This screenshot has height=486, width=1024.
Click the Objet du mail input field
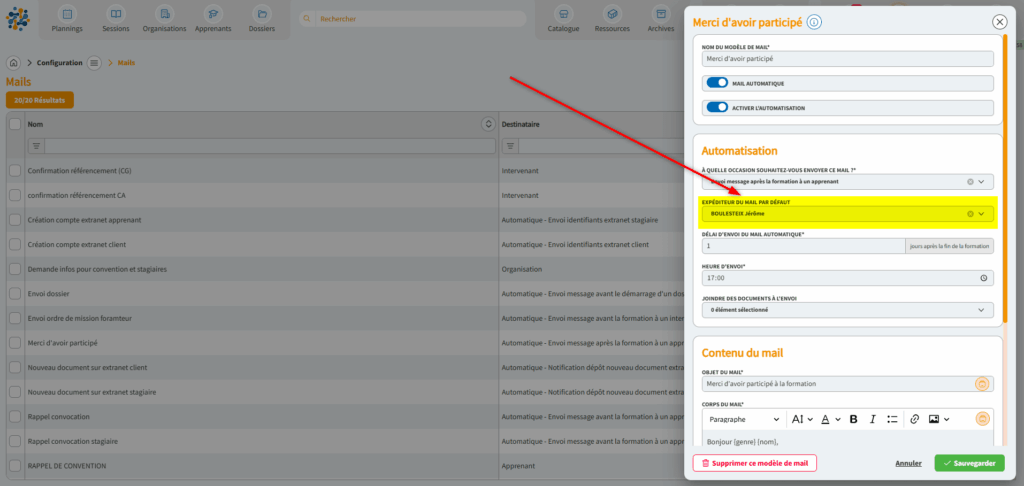tap(835, 384)
